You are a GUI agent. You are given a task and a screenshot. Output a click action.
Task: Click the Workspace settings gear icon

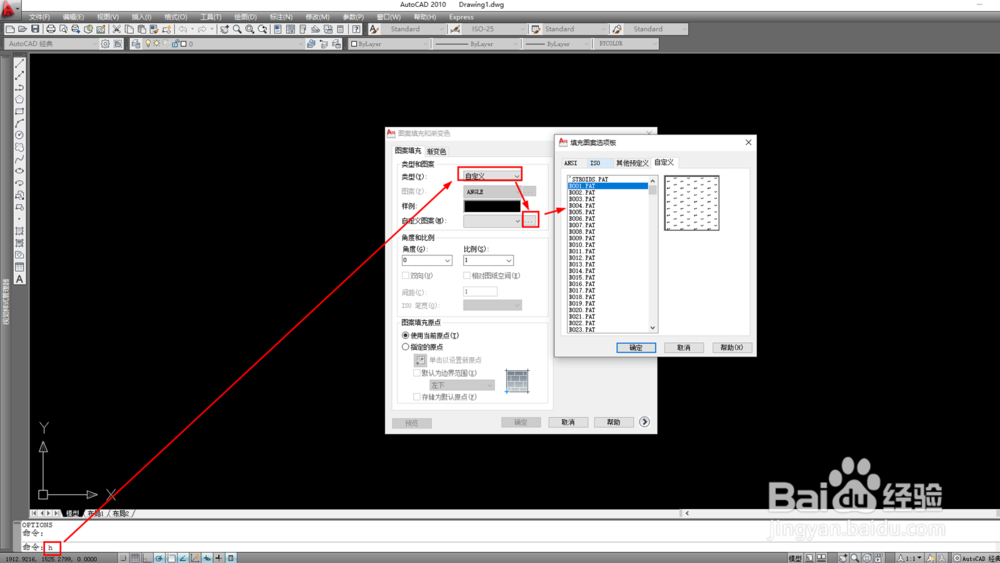[105, 44]
